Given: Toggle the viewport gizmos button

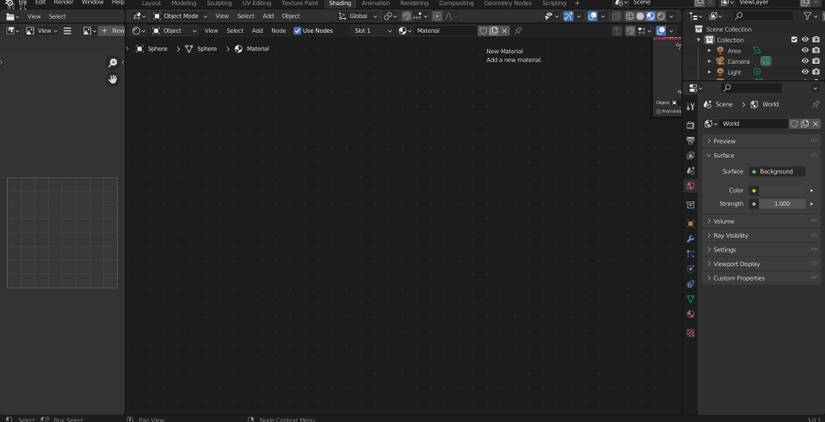Looking at the screenshot, I should [568, 16].
